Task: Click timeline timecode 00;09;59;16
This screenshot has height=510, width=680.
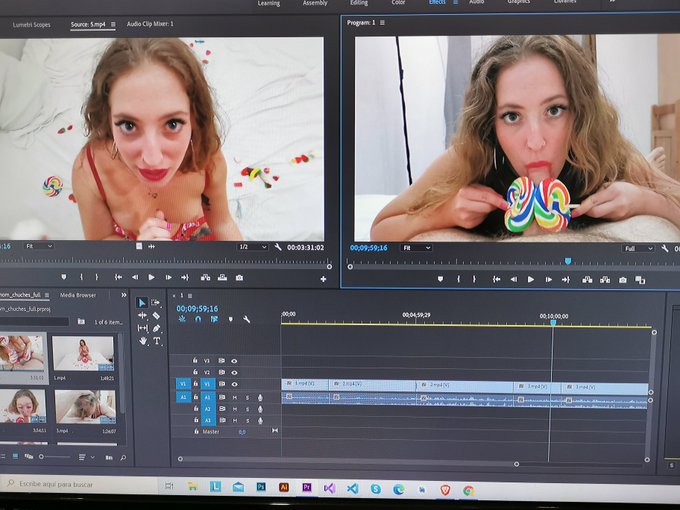Action: pos(197,309)
